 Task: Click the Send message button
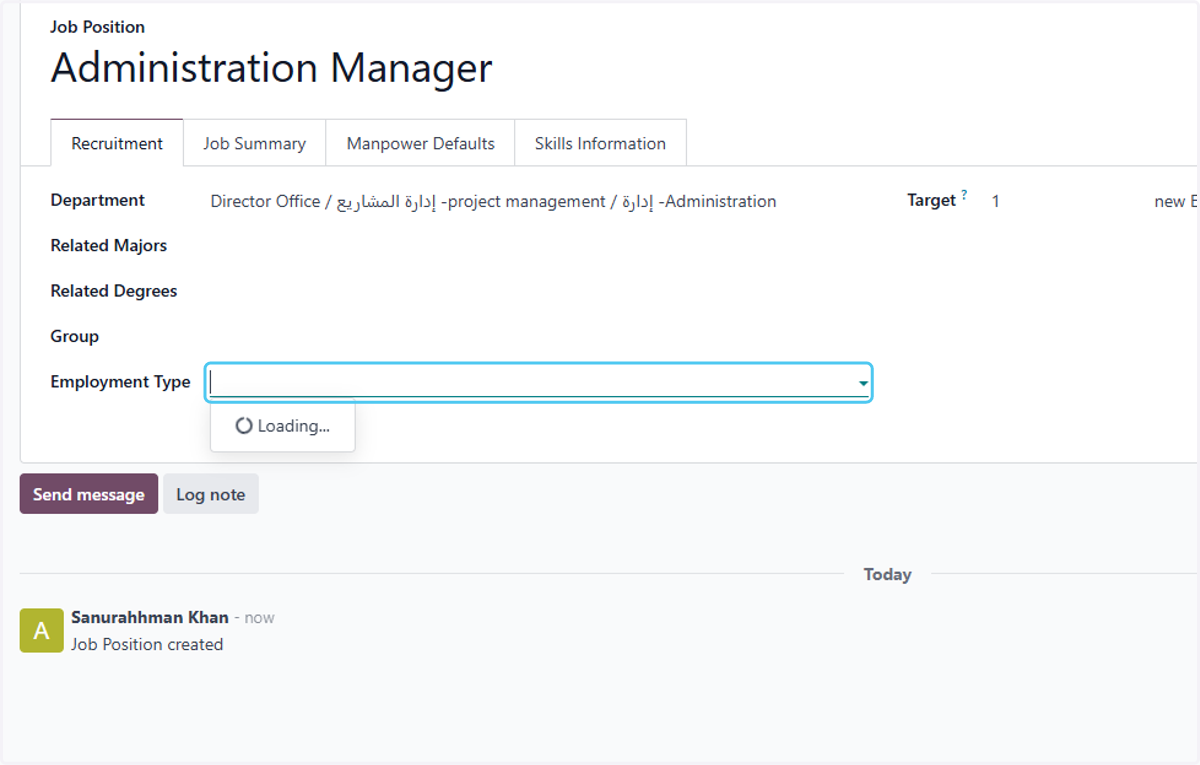click(x=89, y=494)
